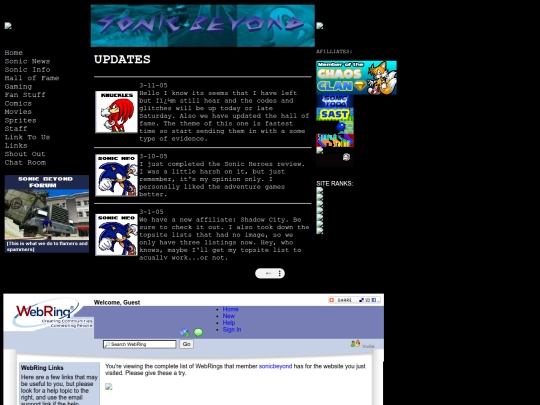
Task: Open the dark affiliate button with small face
Action: point(335,160)
